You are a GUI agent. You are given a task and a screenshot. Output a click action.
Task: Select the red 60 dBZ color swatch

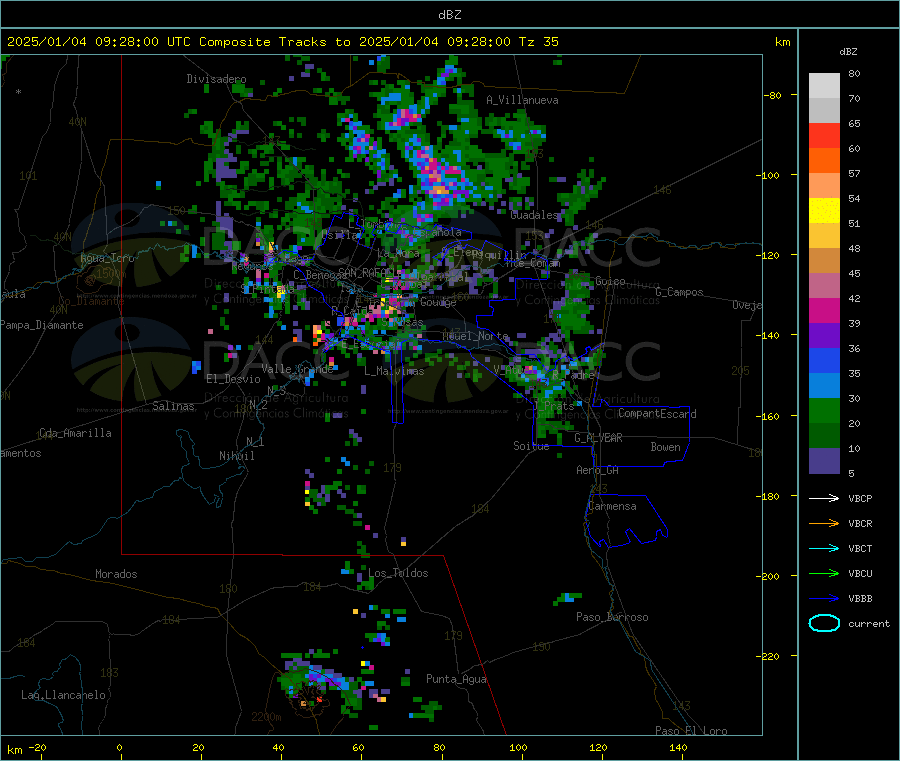coord(824,135)
